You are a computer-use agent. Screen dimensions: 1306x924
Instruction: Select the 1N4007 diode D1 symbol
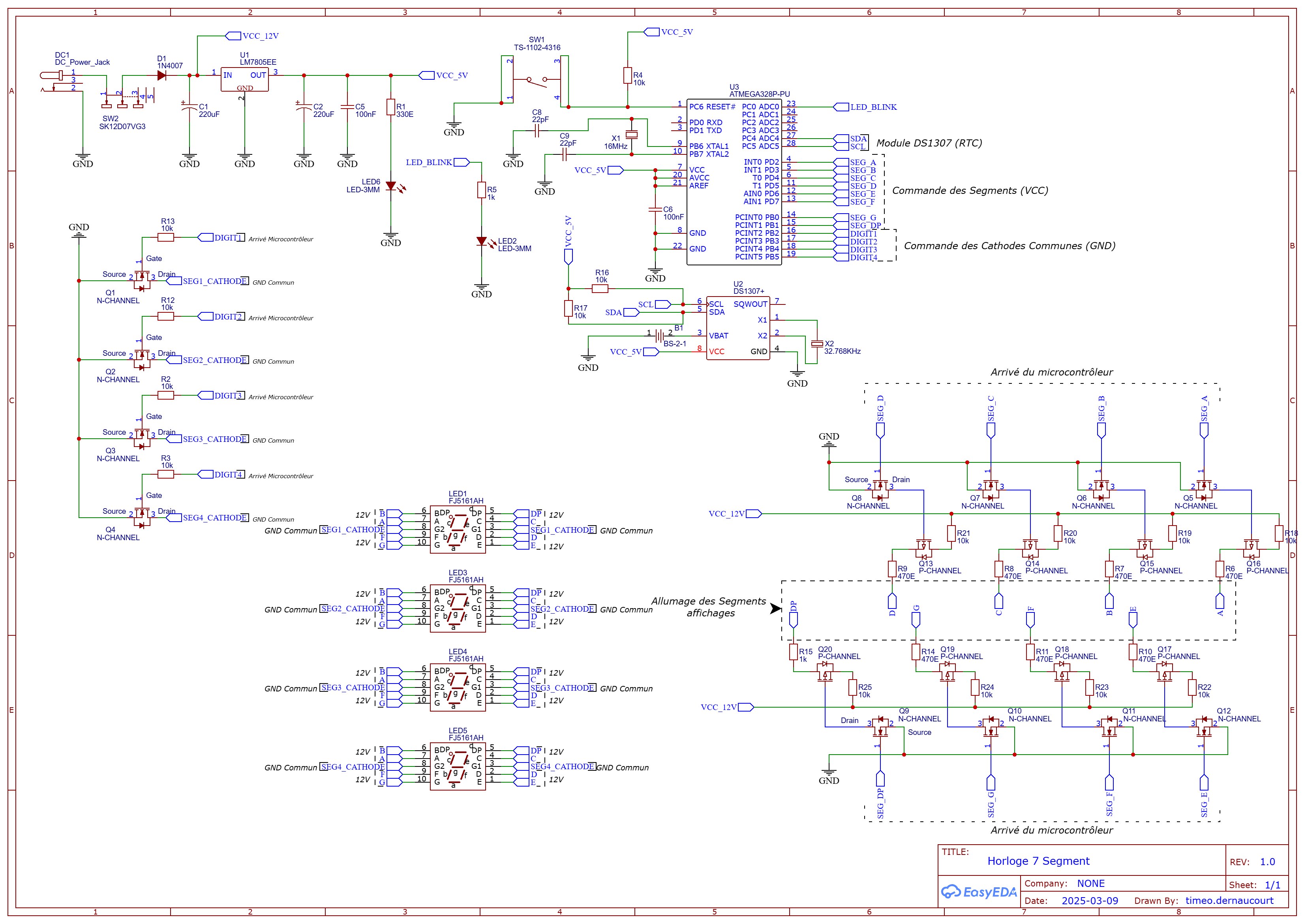pos(161,75)
